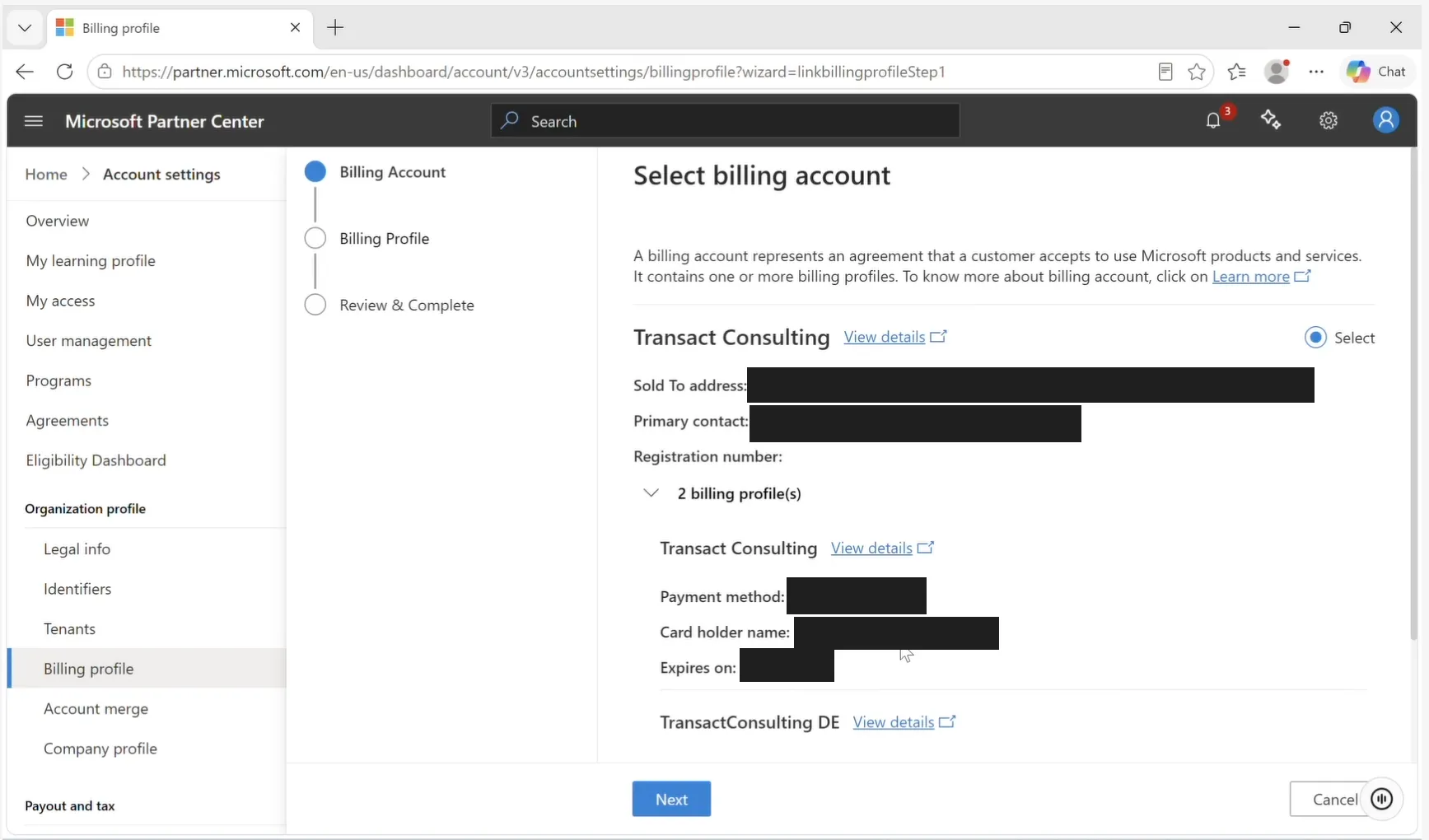
Task: Collapse the 2 billing profile(s) section
Action: tap(651, 493)
